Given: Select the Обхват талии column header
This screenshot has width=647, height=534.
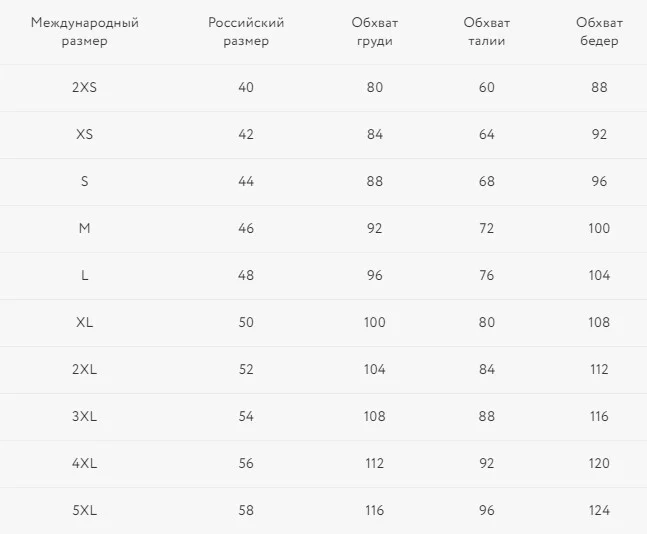Looking at the screenshot, I should (486, 31).
